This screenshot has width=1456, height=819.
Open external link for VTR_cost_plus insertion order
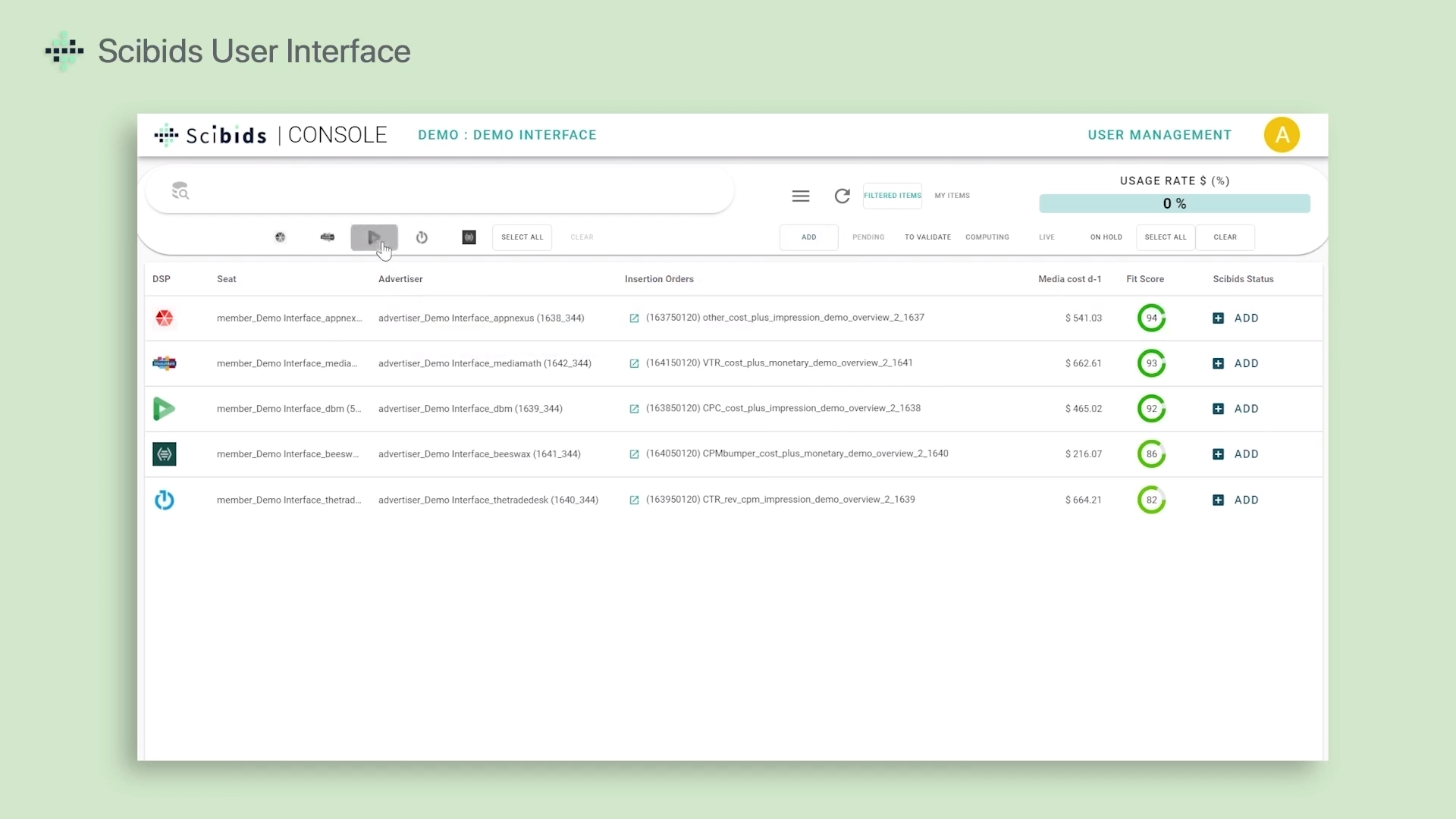[634, 363]
